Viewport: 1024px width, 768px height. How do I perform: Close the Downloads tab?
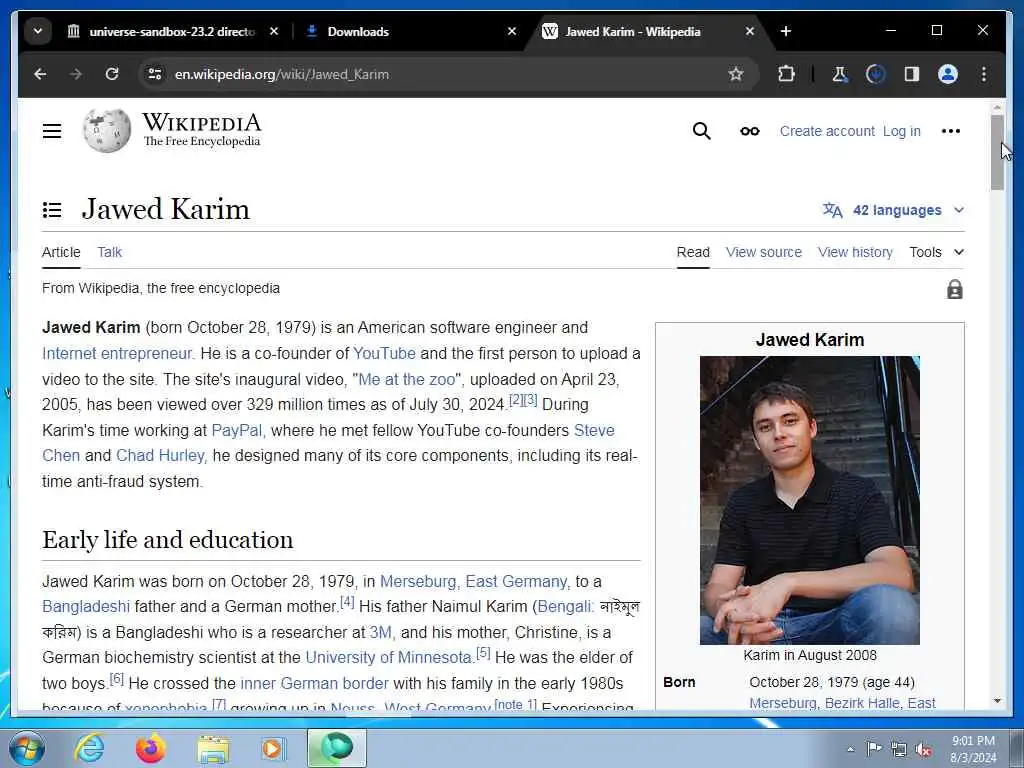512,31
